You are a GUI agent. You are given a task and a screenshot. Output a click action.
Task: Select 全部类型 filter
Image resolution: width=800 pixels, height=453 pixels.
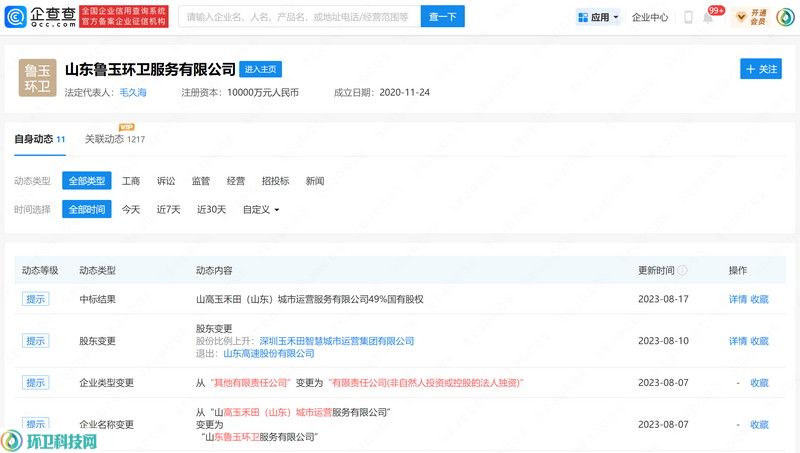(x=87, y=181)
